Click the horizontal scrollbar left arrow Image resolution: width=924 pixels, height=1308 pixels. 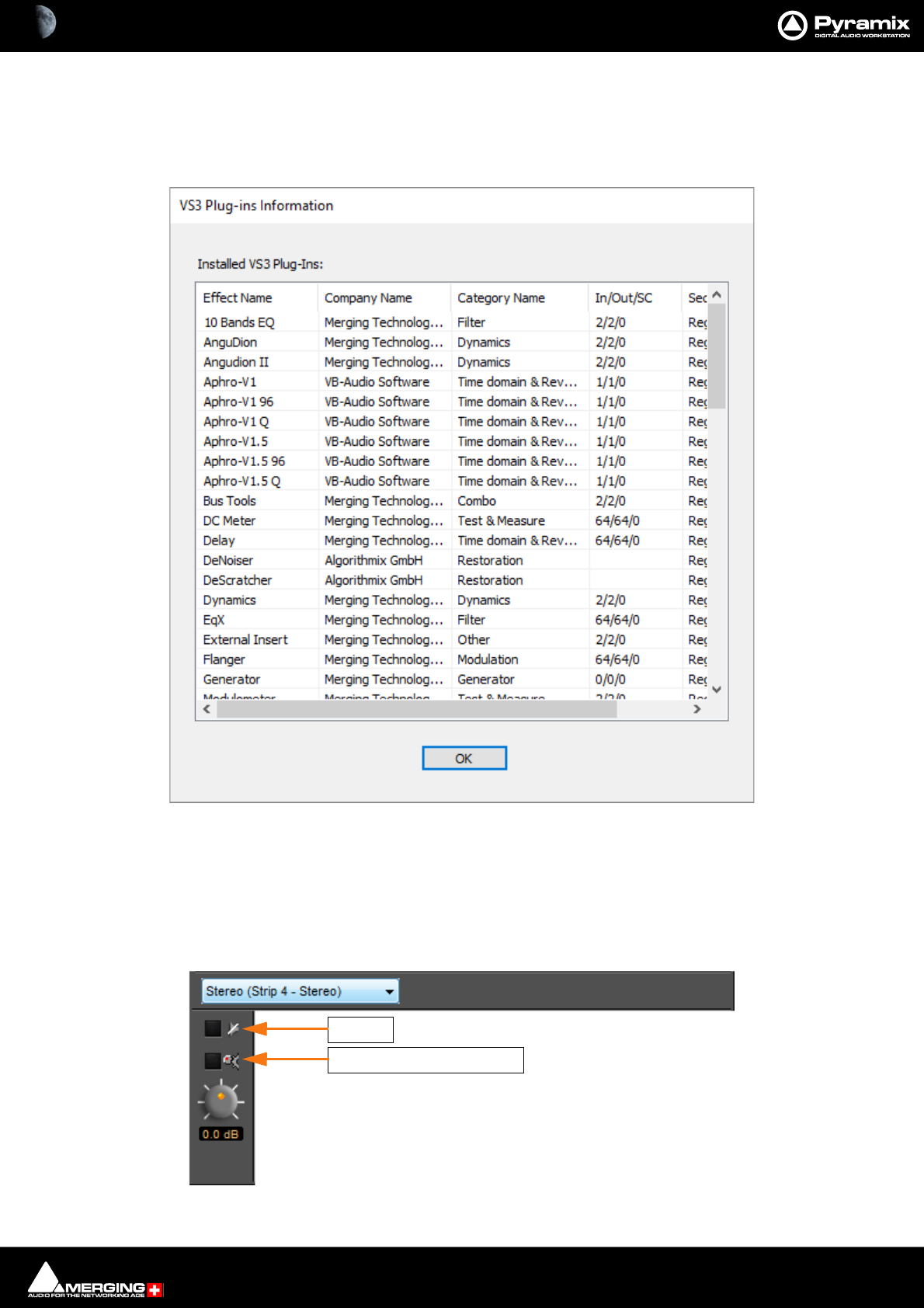point(207,709)
